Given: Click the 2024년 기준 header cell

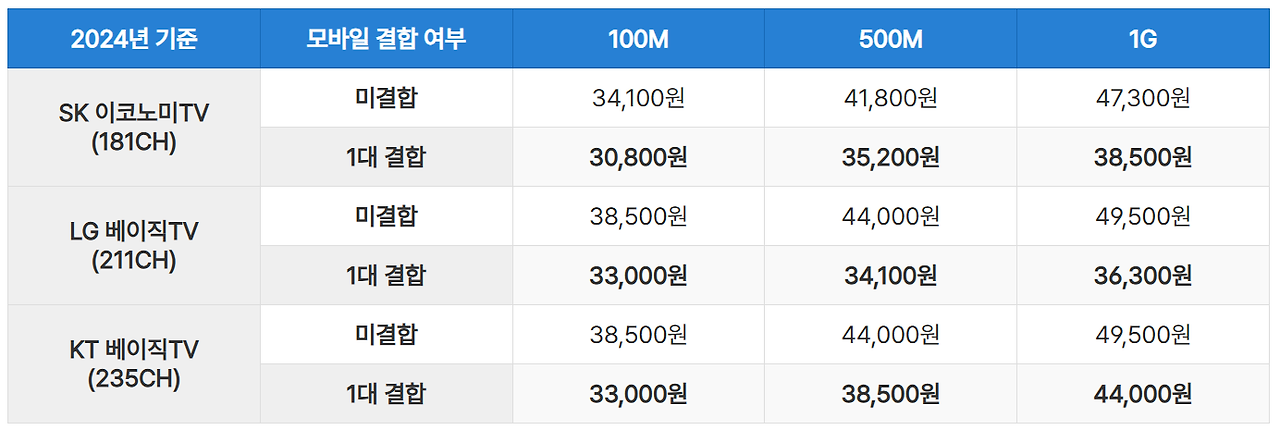Looking at the screenshot, I should (x=134, y=40).
